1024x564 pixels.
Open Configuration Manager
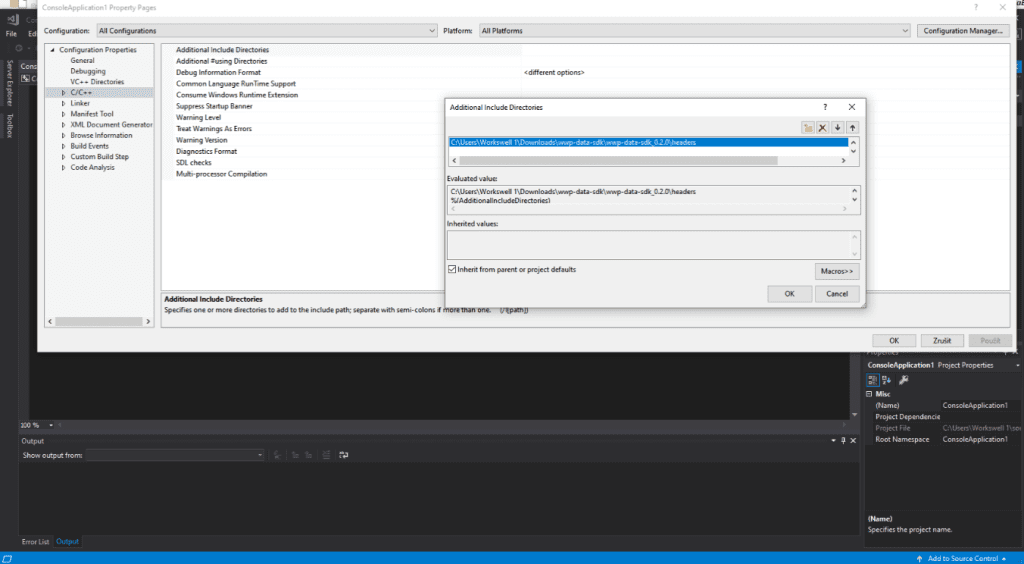(x=962, y=31)
